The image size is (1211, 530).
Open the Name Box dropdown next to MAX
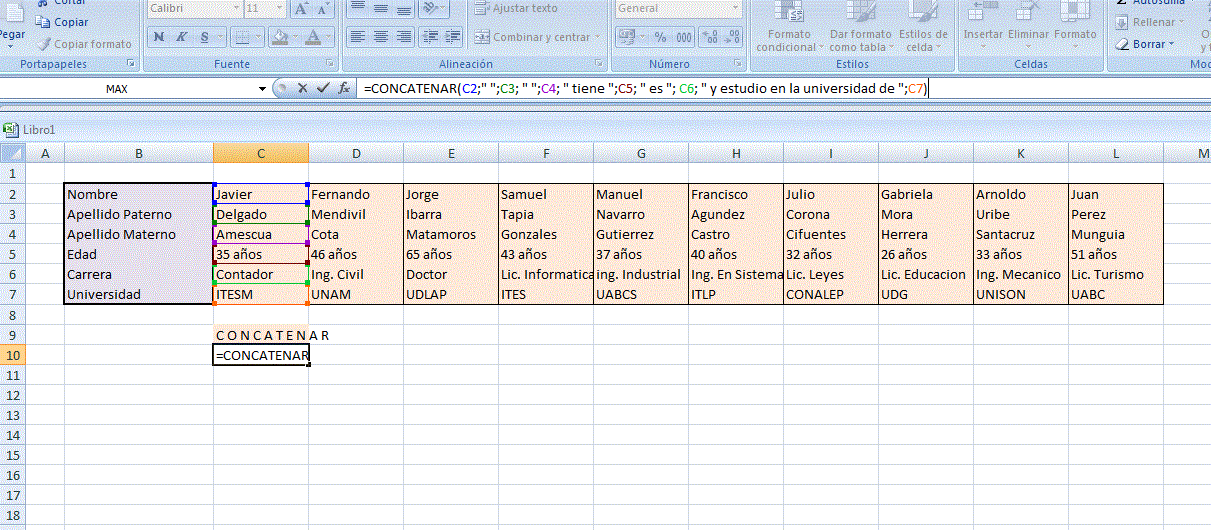[x=262, y=88]
